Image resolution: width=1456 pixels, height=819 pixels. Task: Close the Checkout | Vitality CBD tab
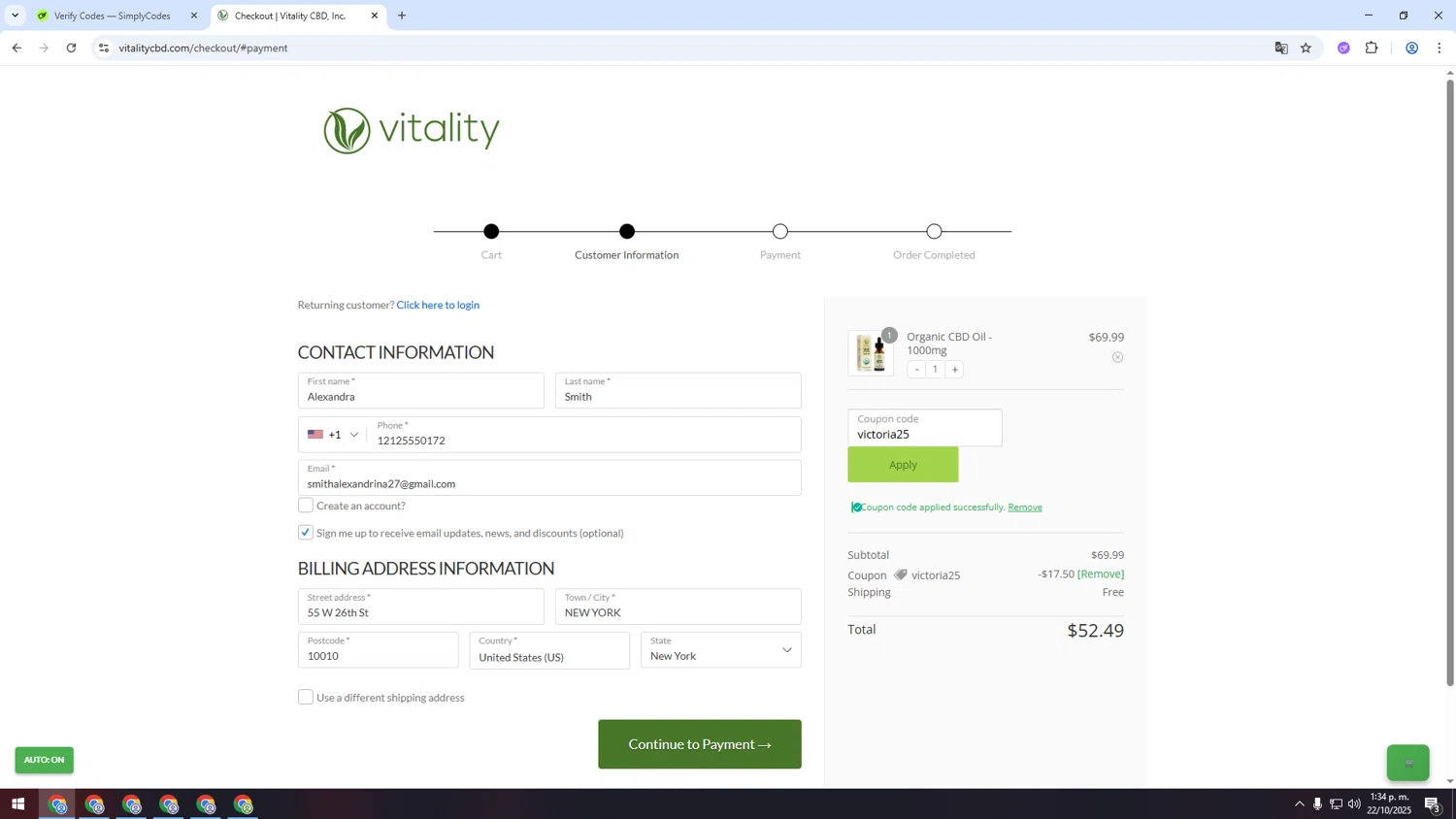374,16
